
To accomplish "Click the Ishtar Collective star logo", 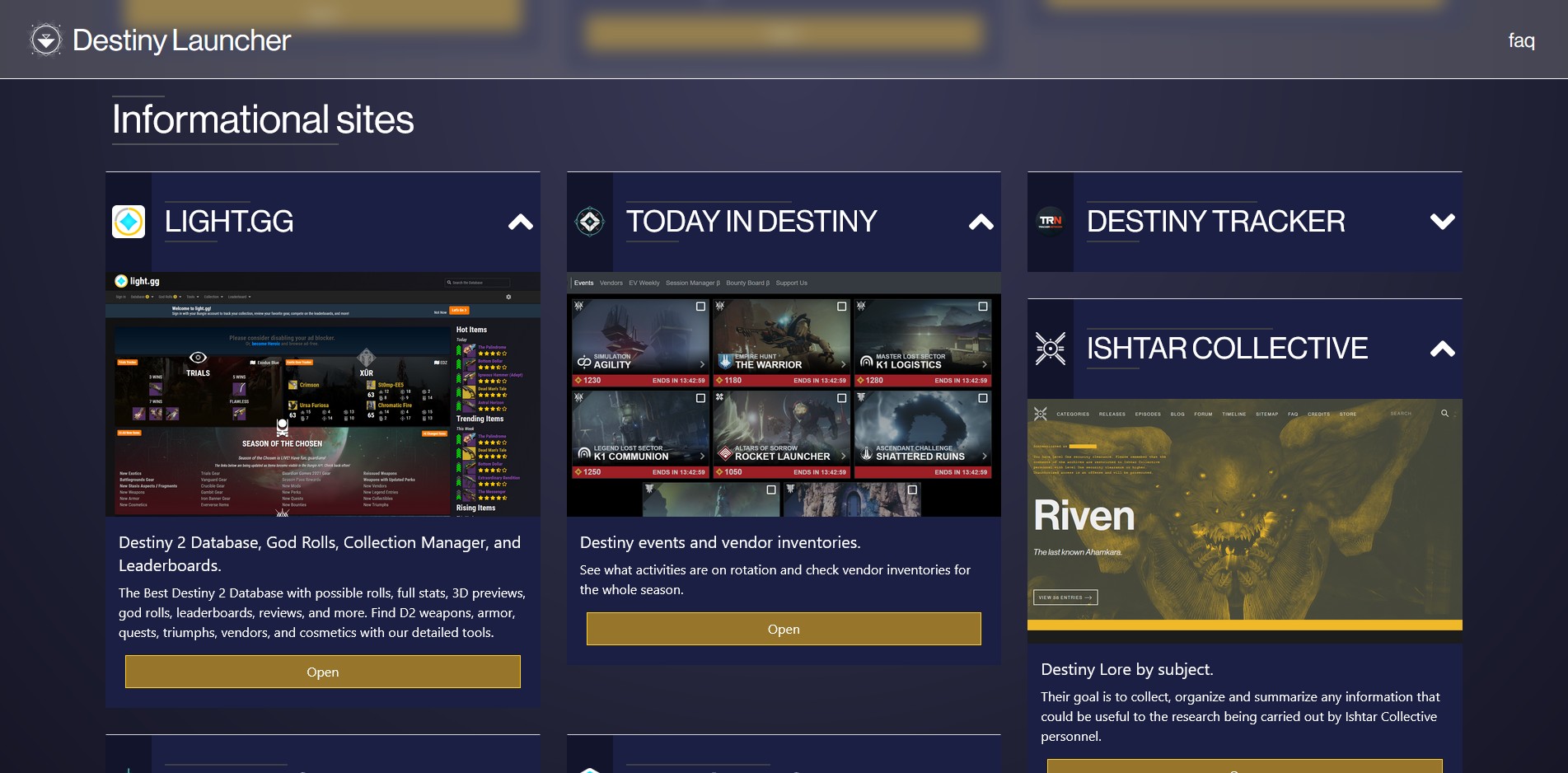I will pos(1050,348).
